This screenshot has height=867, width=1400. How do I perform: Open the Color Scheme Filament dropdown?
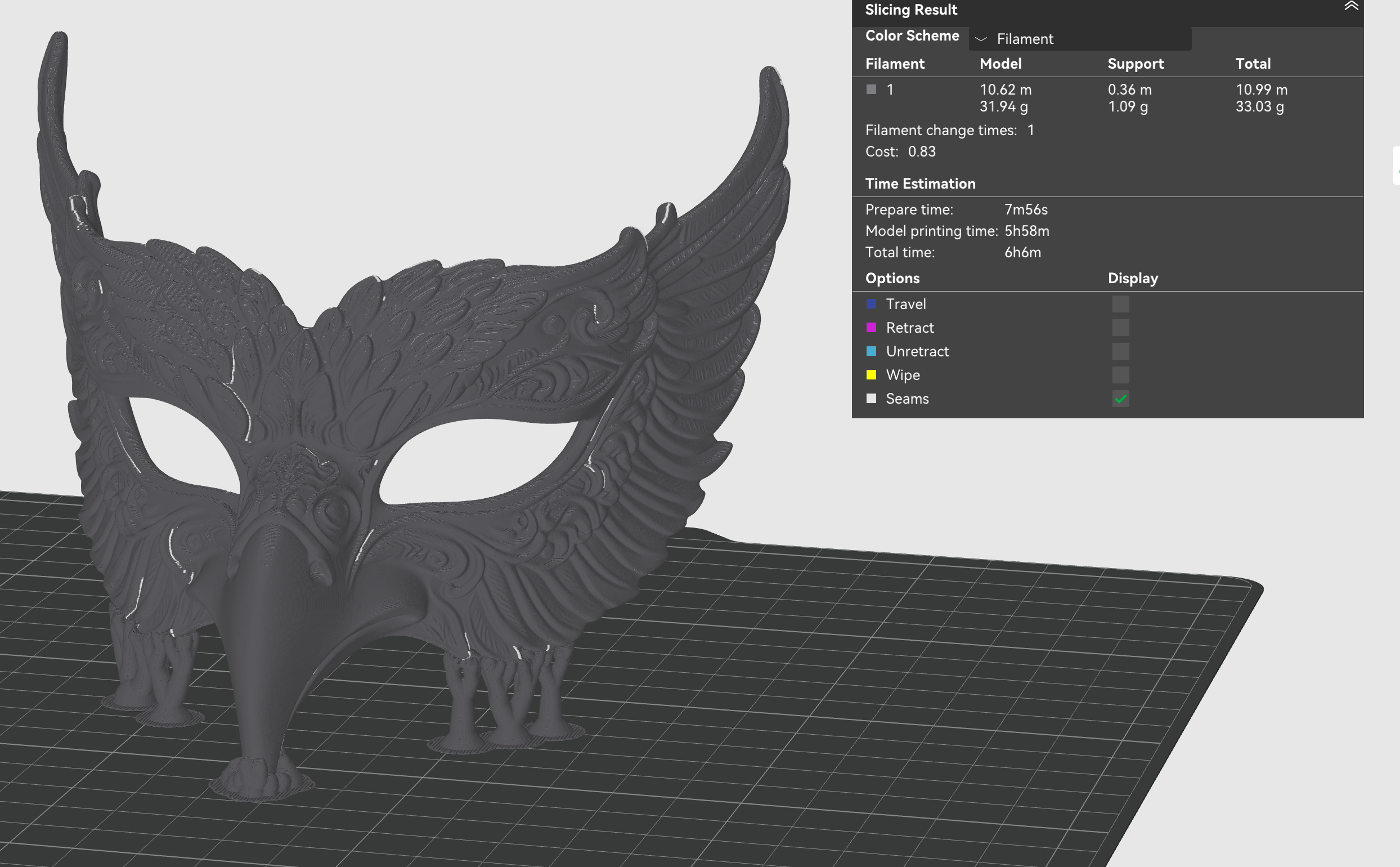click(1080, 38)
